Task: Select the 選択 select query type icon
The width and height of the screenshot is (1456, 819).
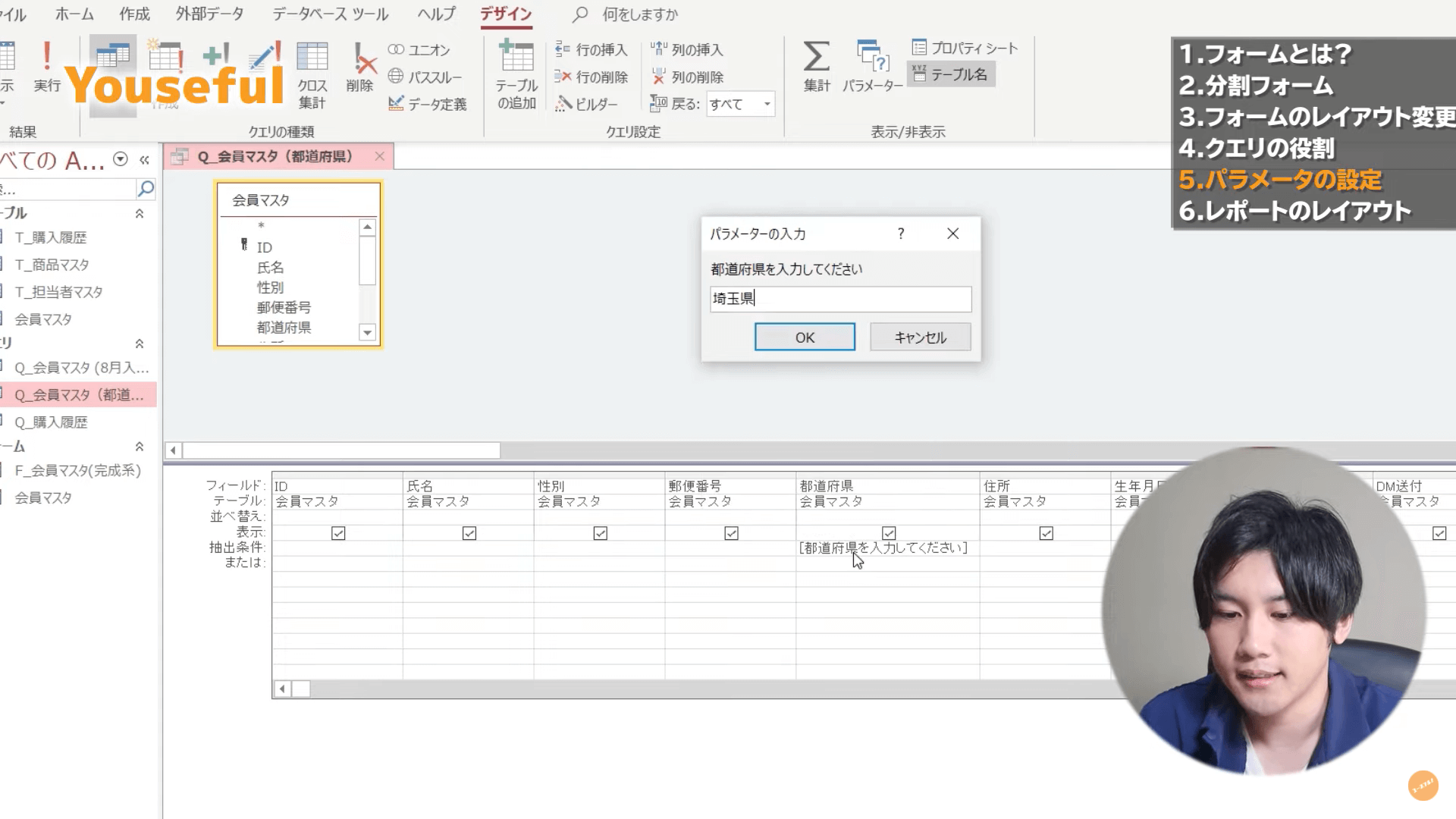Action: coord(113,76)
